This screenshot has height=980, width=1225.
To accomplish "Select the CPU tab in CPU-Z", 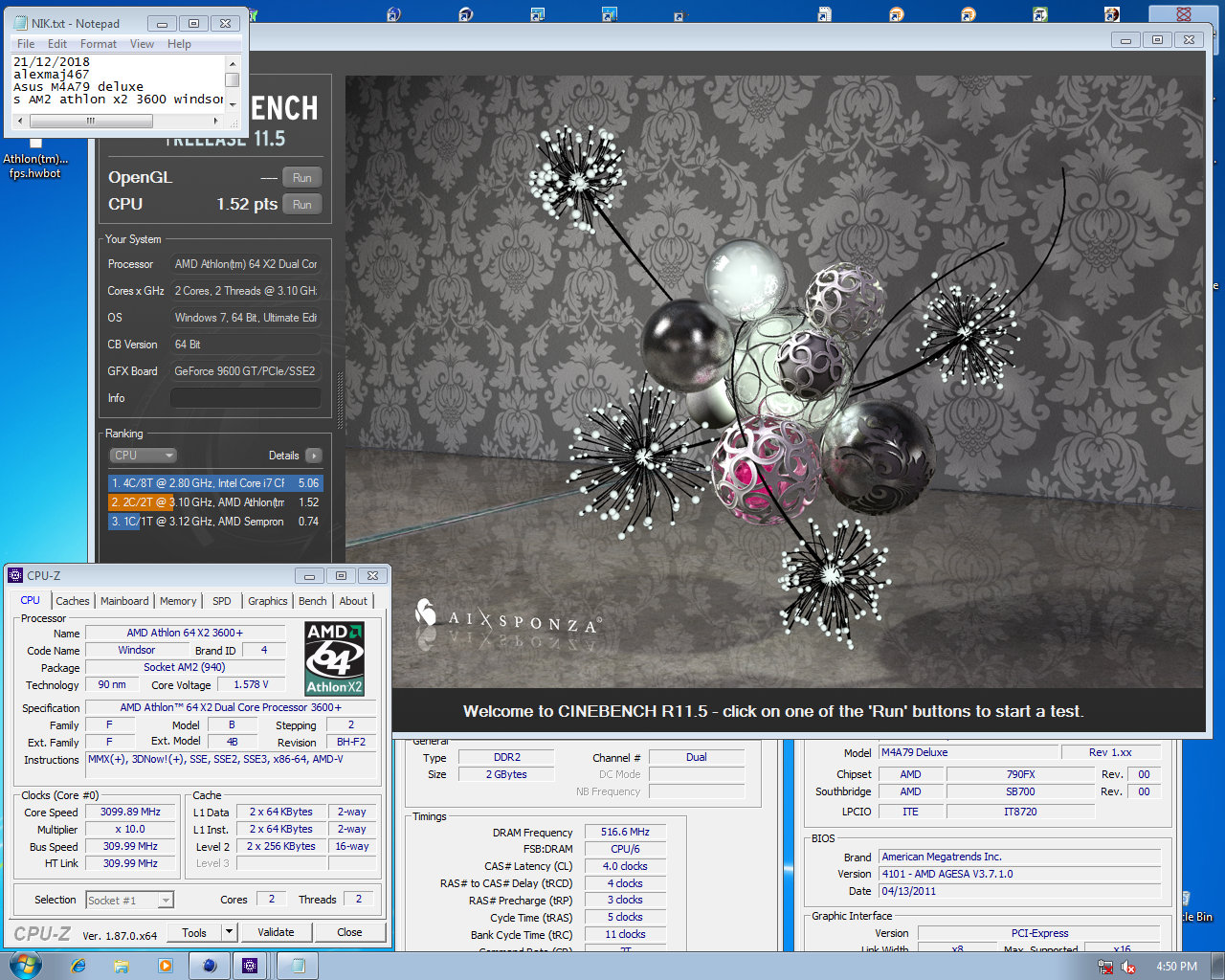I will pos(31,600).
